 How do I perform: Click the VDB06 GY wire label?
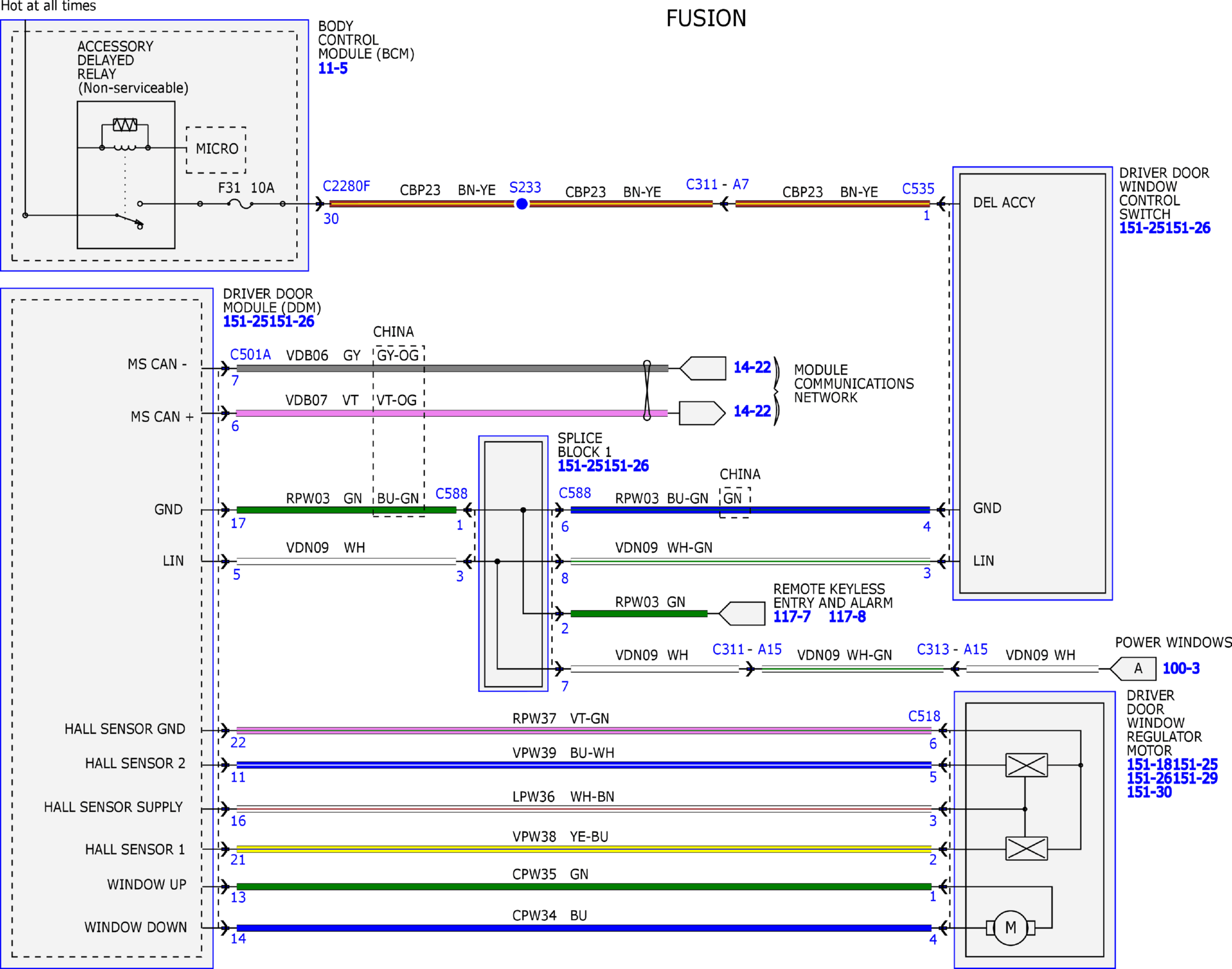point(323,356)
